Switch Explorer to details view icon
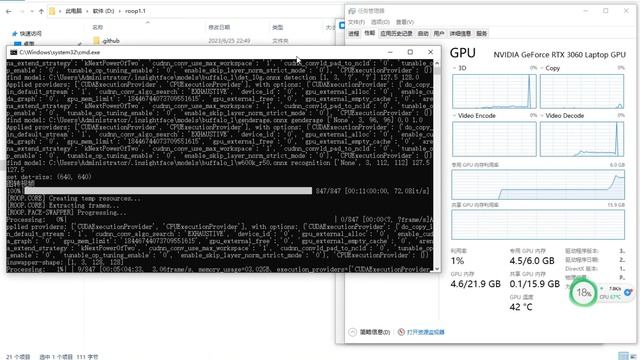The width and height of the screenshot is (640, 360). pyautogui.click(x=622, y=356)
